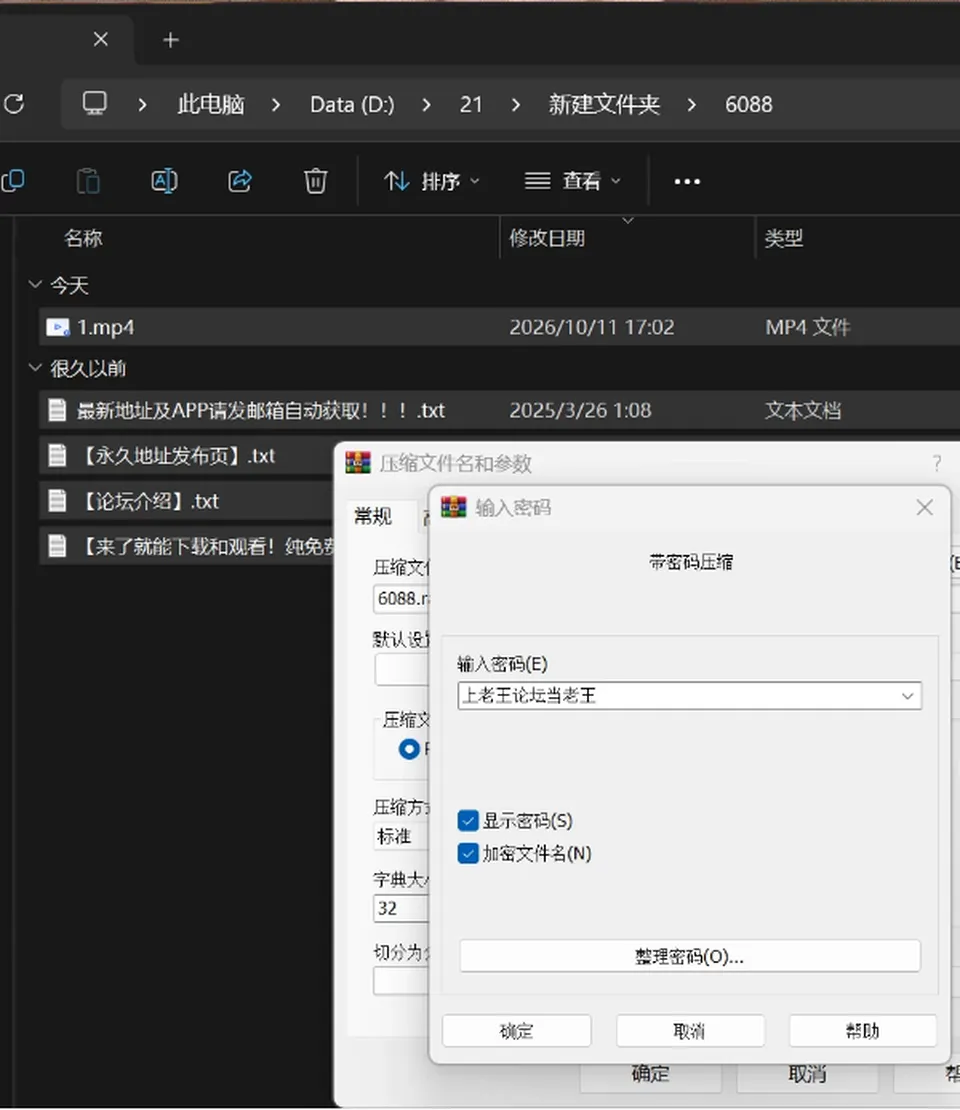Click the icon of 【永久地址发布页】.txt file
The height and width of the screenshot is (1110, 960).
(x=57, y=456)
